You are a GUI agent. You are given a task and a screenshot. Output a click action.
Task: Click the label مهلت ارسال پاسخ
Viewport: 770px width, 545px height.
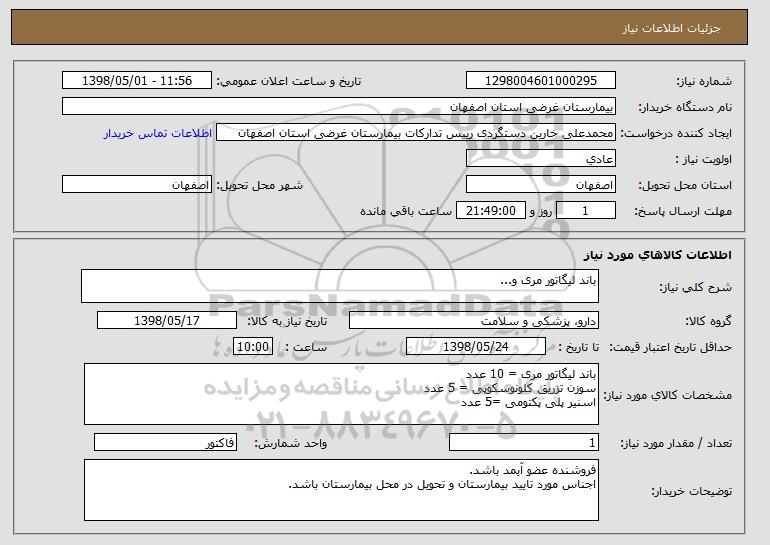[x=683, y=211]
